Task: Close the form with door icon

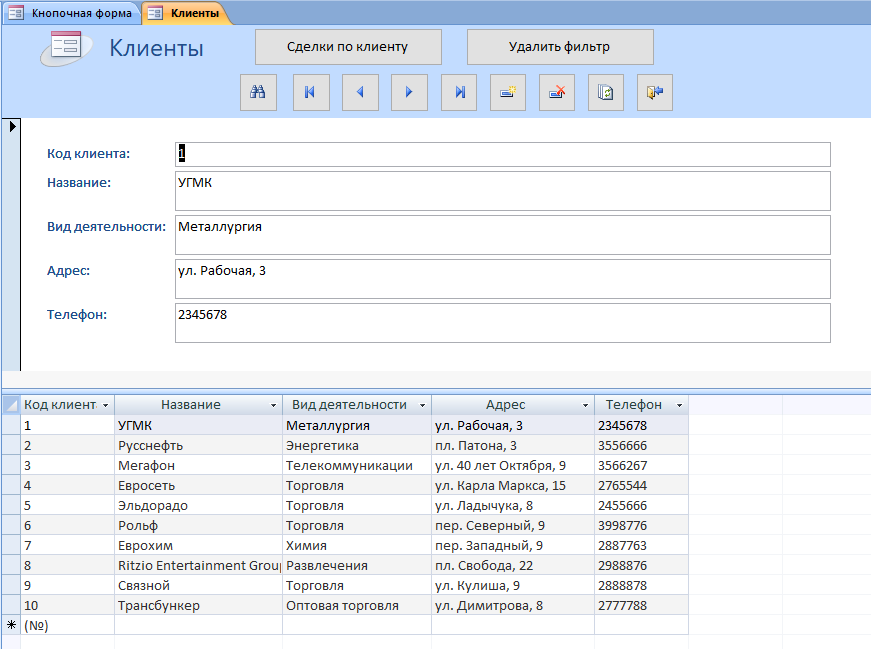Action: pos(654,92)
